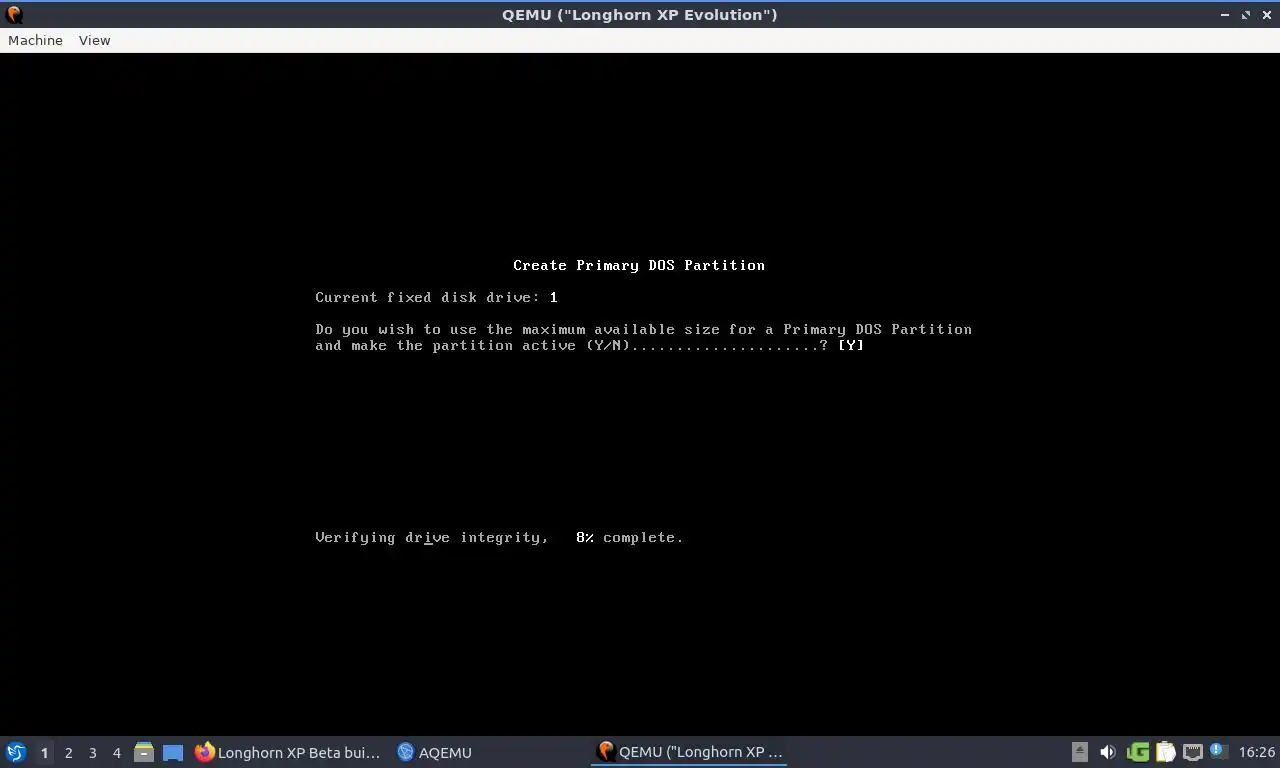Open the View menu
Image resolution: width=1280 pixels, height=768 pixels.
(x=94, y=40)
